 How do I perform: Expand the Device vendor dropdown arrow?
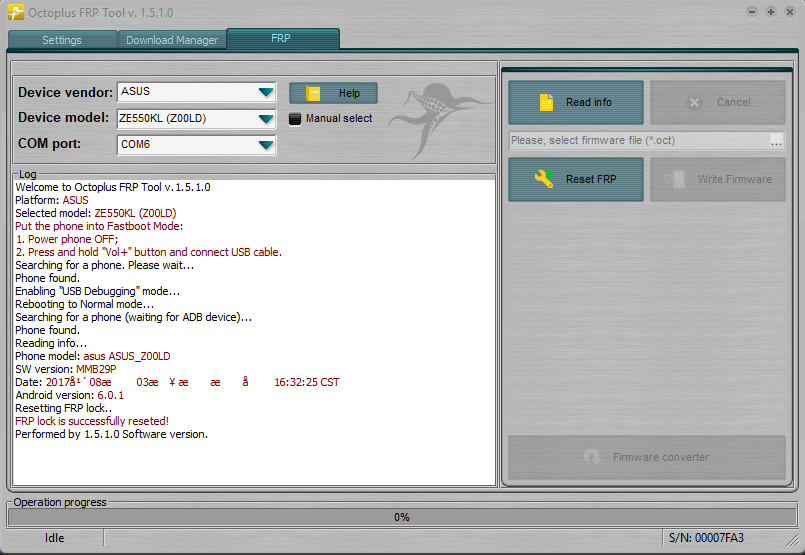266,92
